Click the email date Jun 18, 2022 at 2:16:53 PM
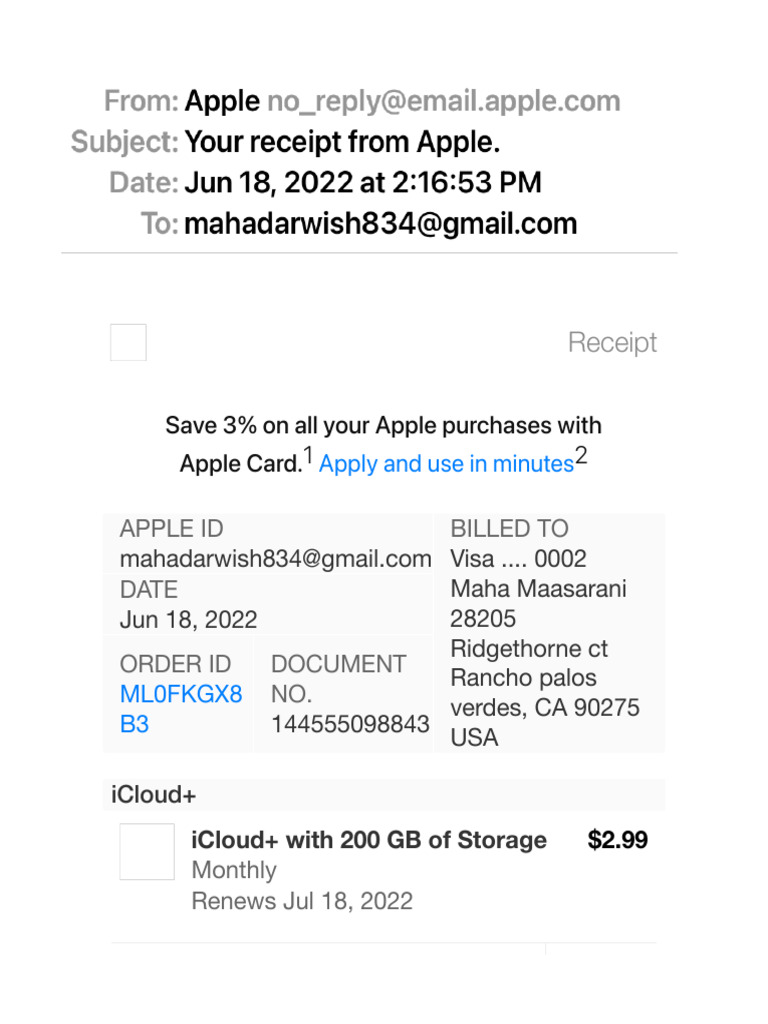Image resolution: width=768 pixels, height=1024 pixels. 363,182
